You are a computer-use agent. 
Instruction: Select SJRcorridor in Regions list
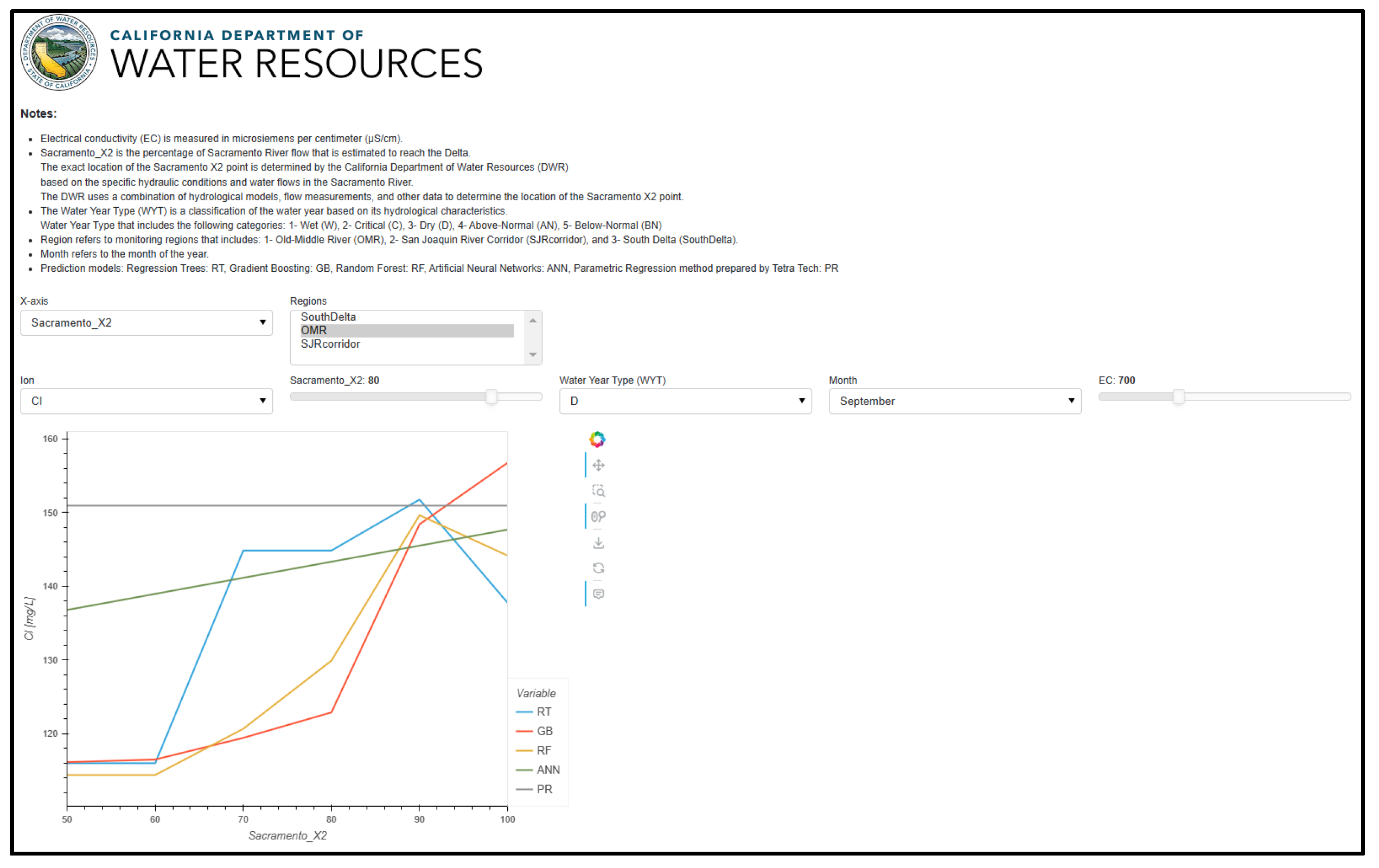330,344
